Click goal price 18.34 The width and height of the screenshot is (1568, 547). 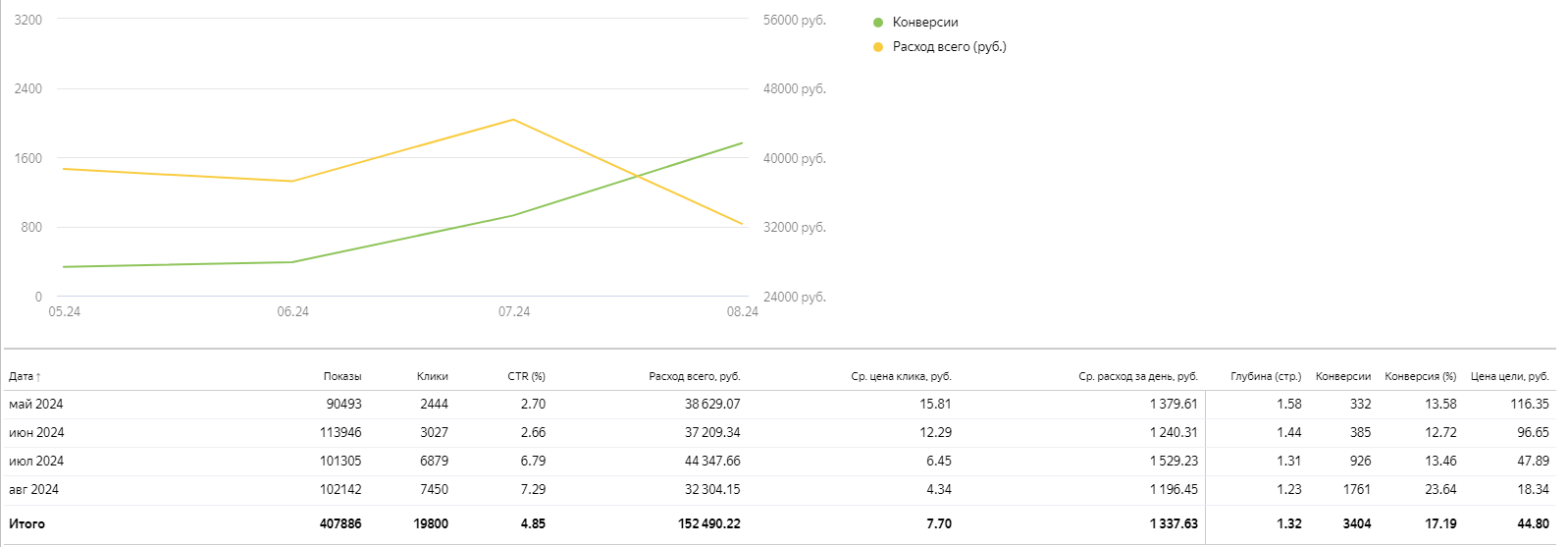click(x=1534, y=489)
